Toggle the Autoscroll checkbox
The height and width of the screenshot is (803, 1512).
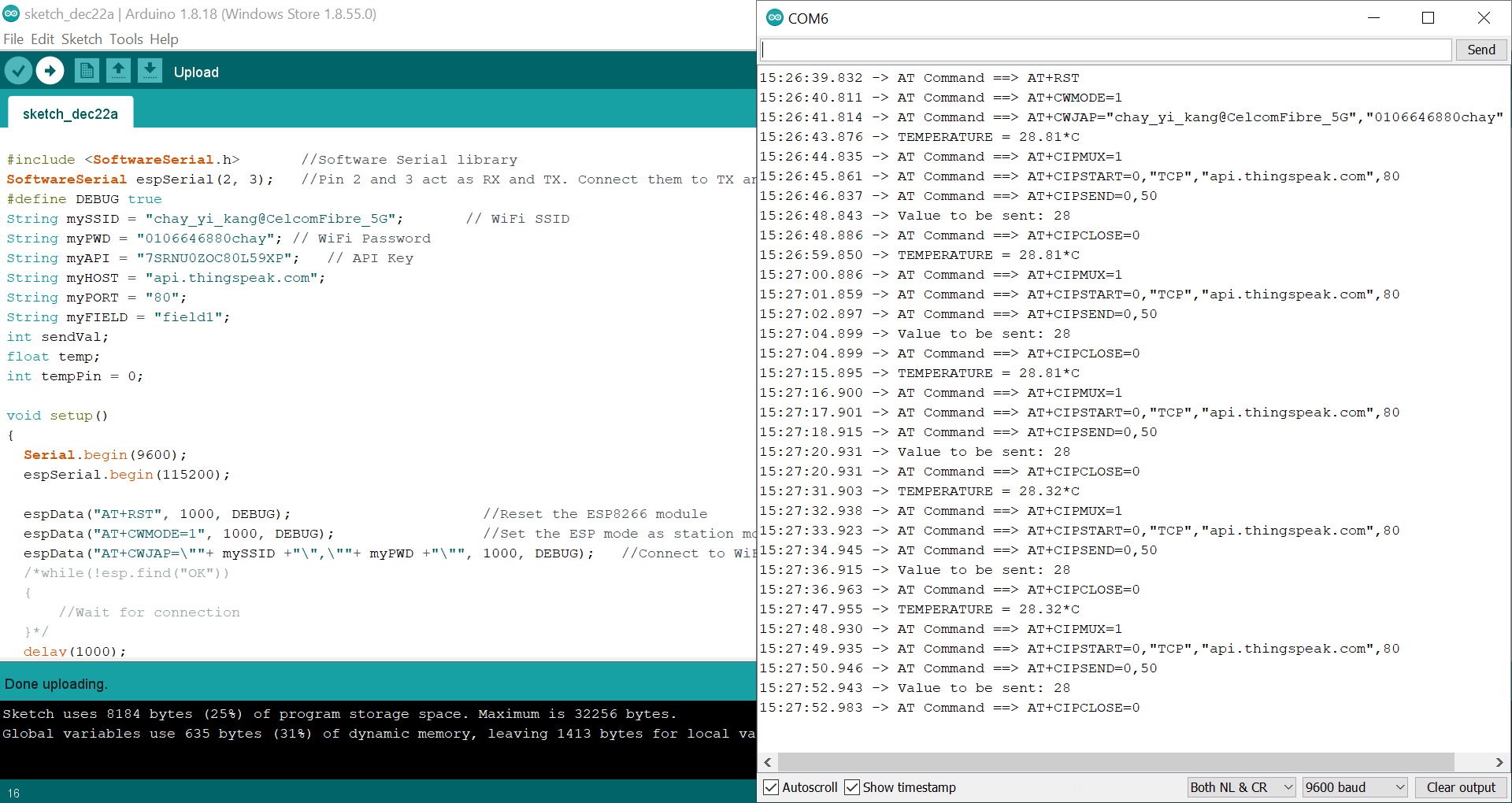tap(772, 787)
